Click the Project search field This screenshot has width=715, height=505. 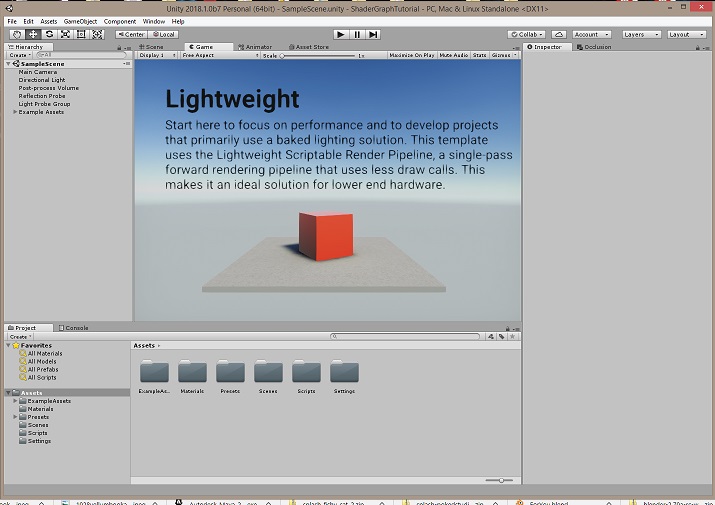405,337
